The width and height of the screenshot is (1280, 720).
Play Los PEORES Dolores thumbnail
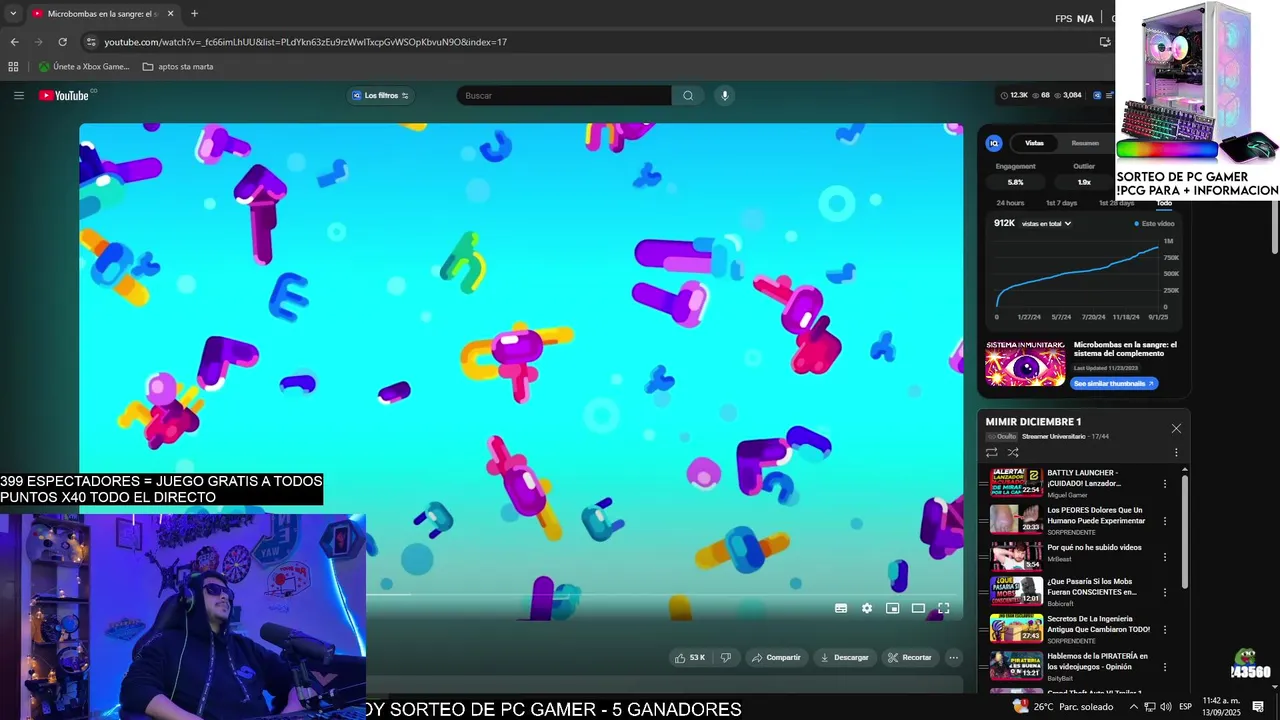coord(1016,519)
